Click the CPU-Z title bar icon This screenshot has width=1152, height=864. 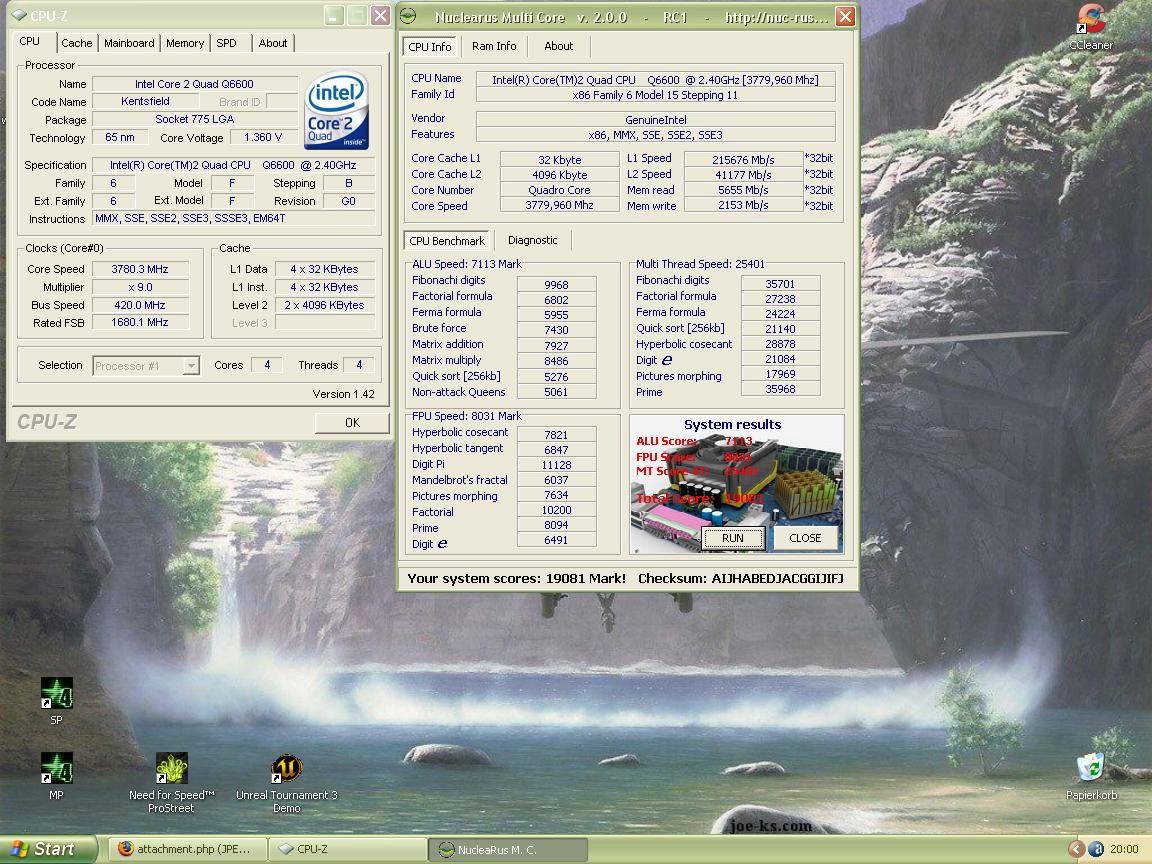coord(19,15)
